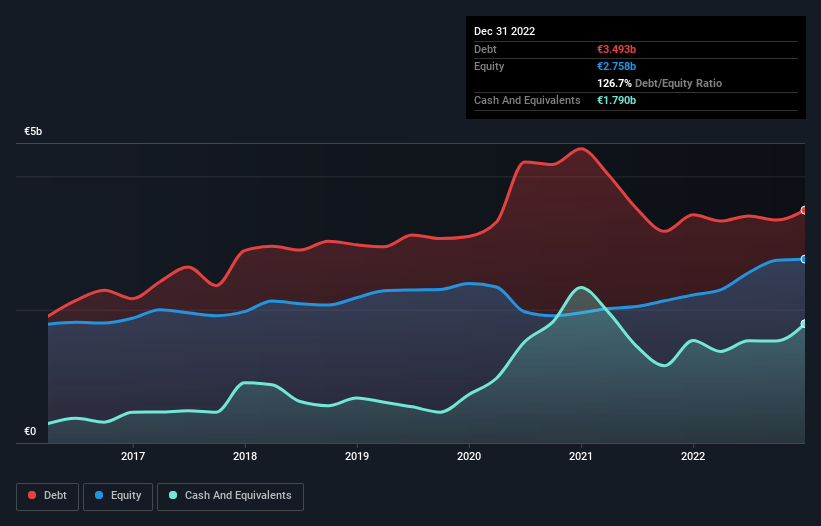Click the Equity row label in tooltip
821x526 pixels.
pyautogui.click(x=489, y=66)
